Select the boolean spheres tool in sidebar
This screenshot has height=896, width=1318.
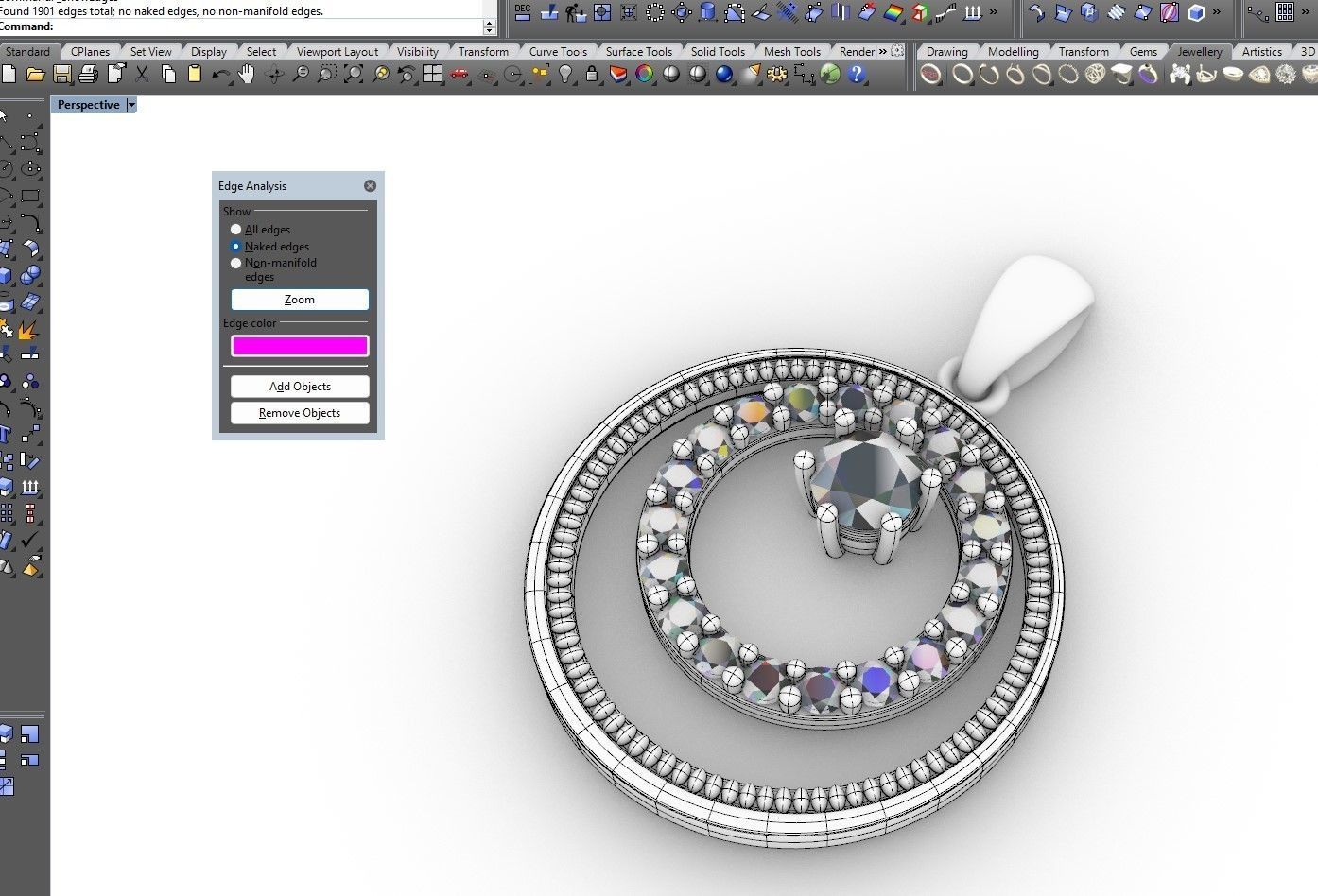click(30, 276)
